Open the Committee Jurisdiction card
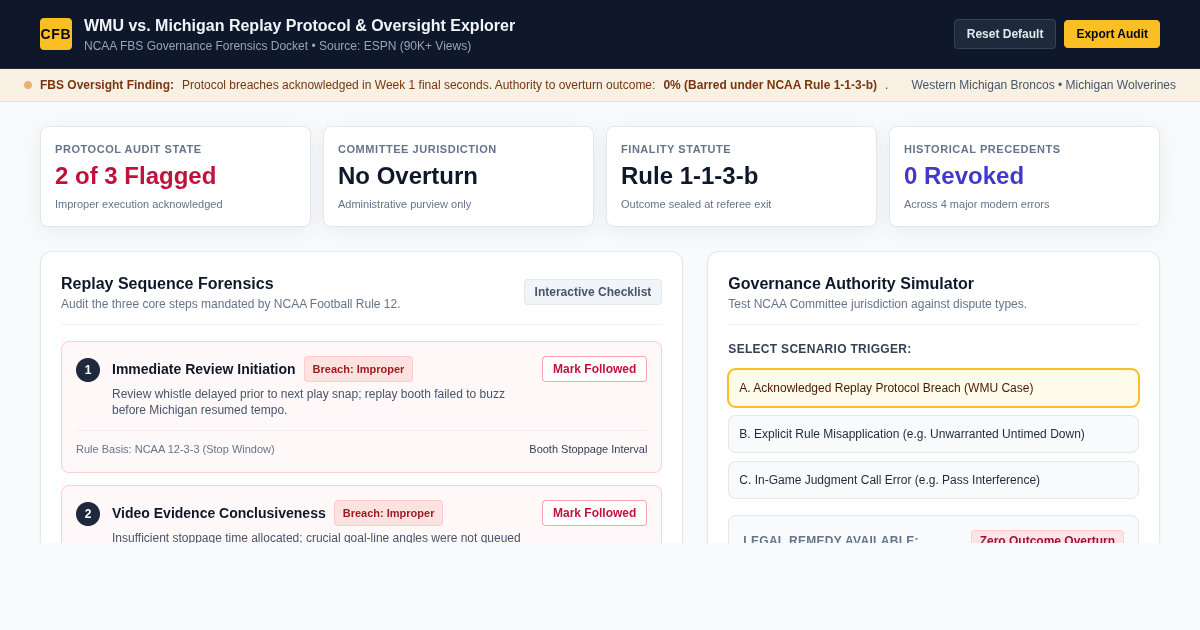Screen dimensions: 1200x630 (458, 176)
